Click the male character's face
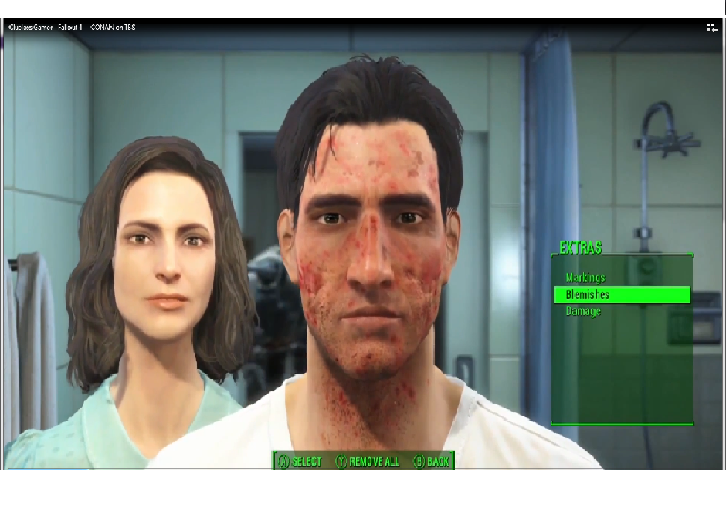Screen dimensions: 726x530 click(x=369, y=252)
